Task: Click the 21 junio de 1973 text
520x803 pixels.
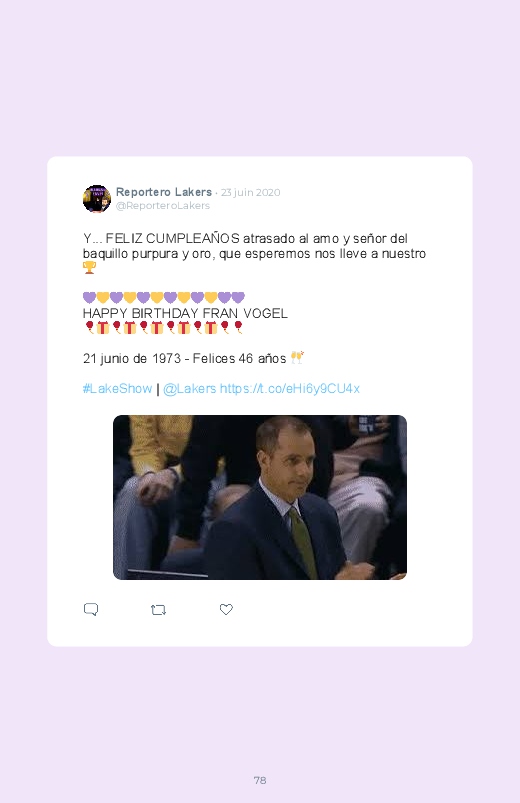Action: coord(132,358)
